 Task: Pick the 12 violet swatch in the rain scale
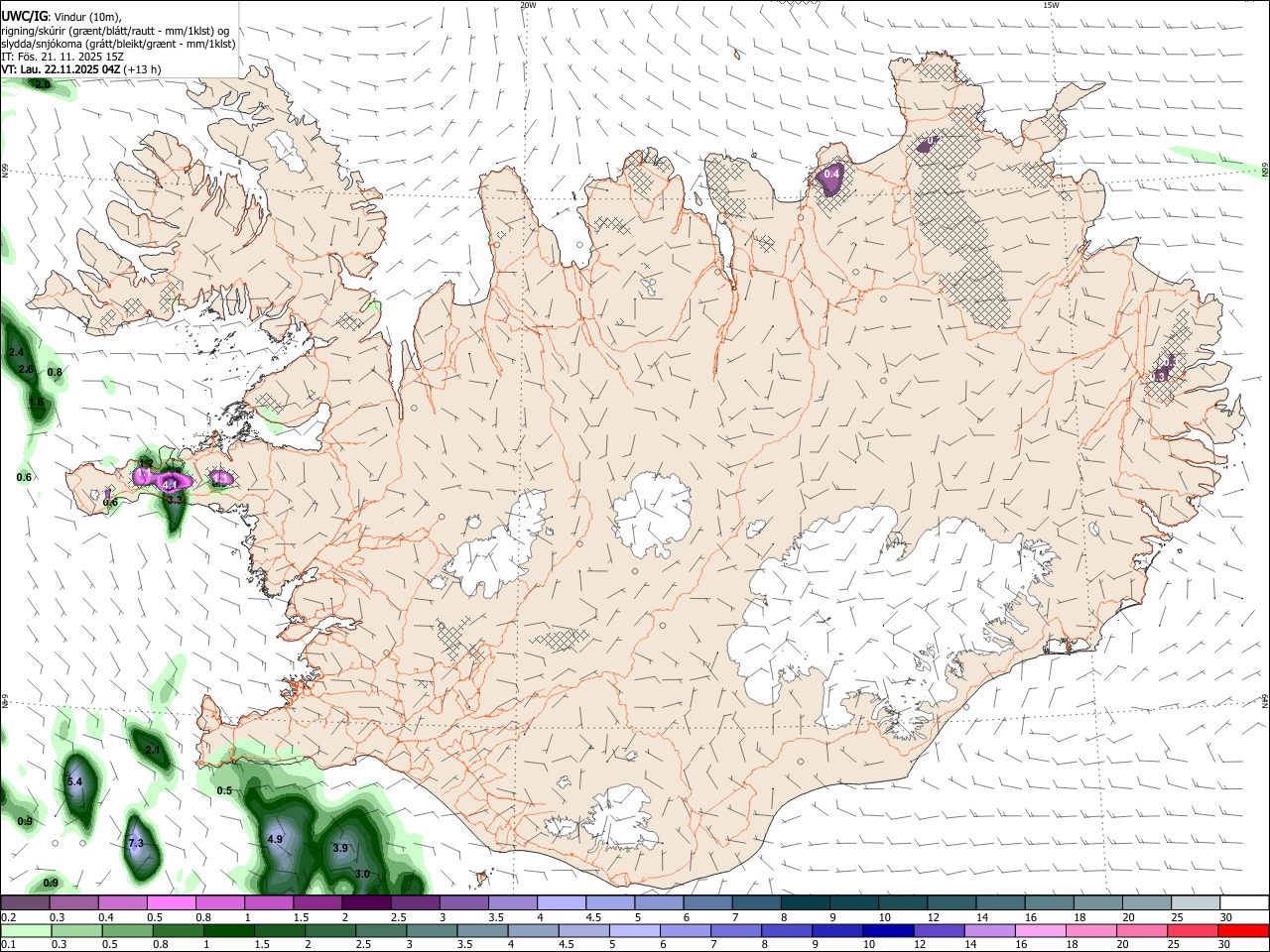point(938,930)
